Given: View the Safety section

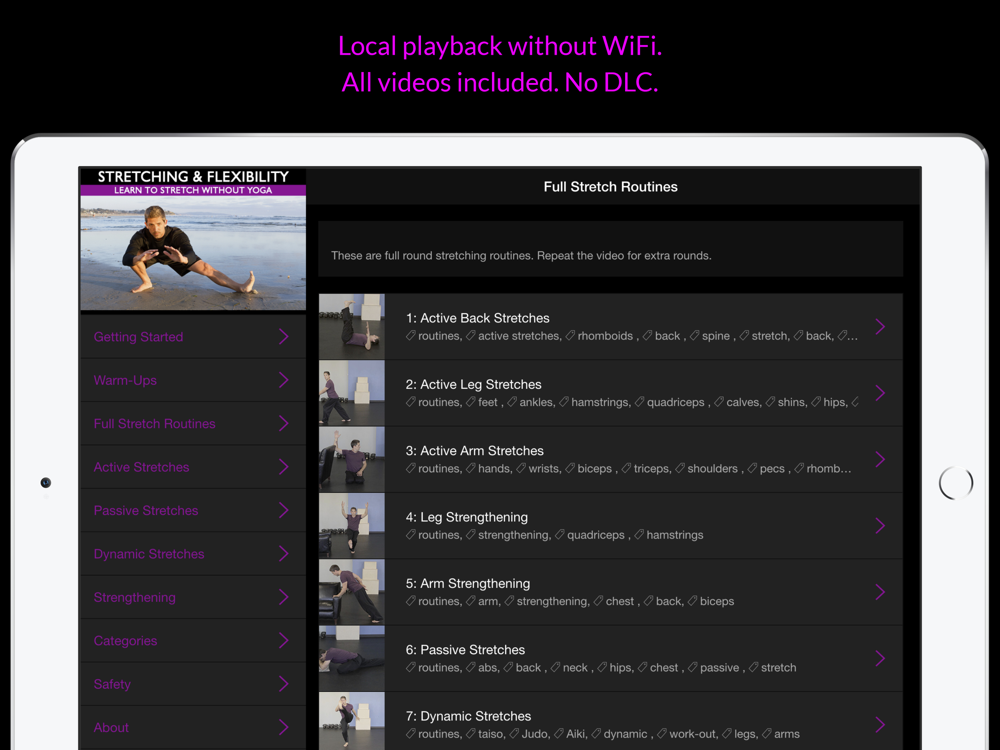Looking at the screenshot, I should point(112,685).
